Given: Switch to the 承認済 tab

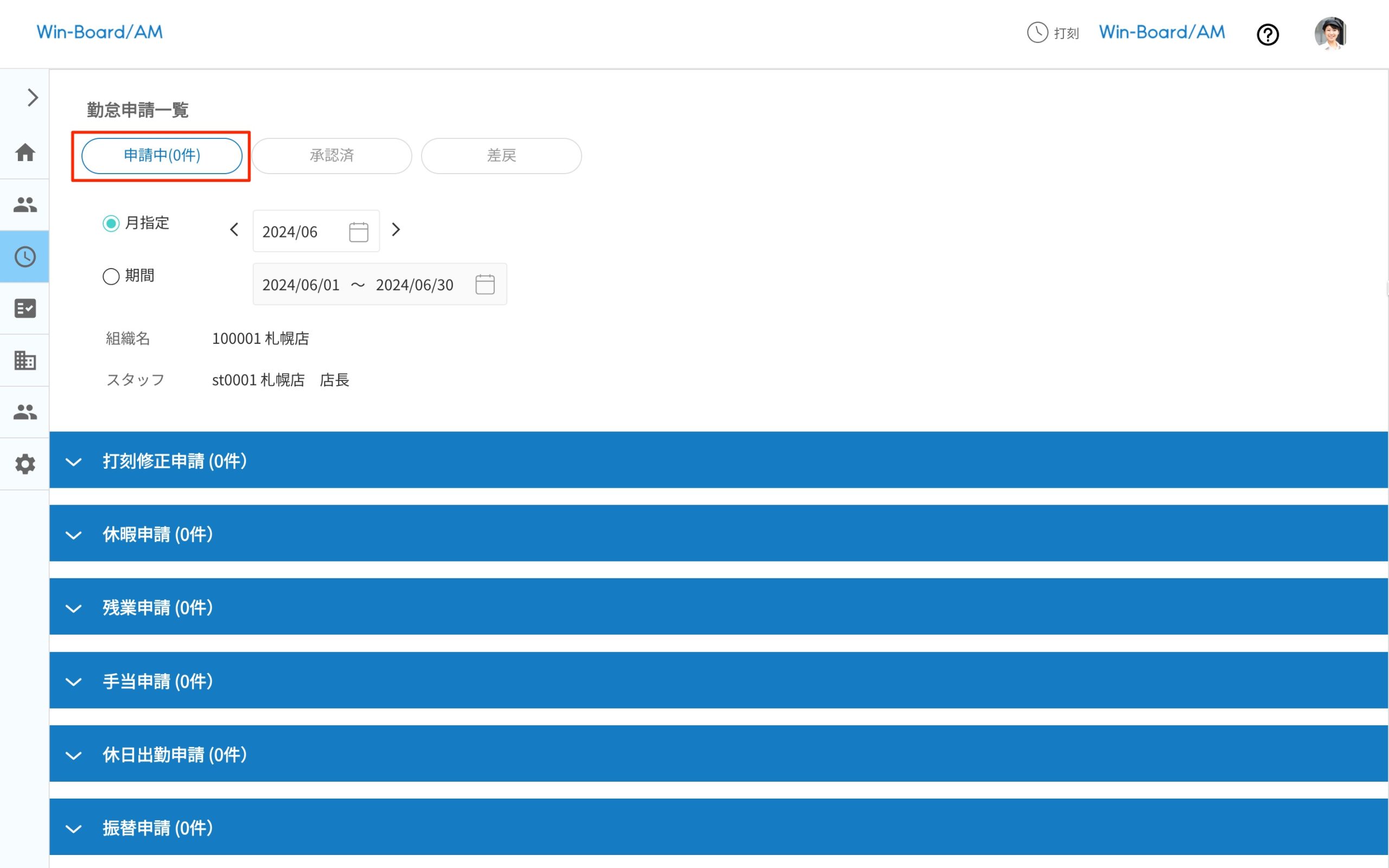Looking at the screenshot, I should click(332, 156).
